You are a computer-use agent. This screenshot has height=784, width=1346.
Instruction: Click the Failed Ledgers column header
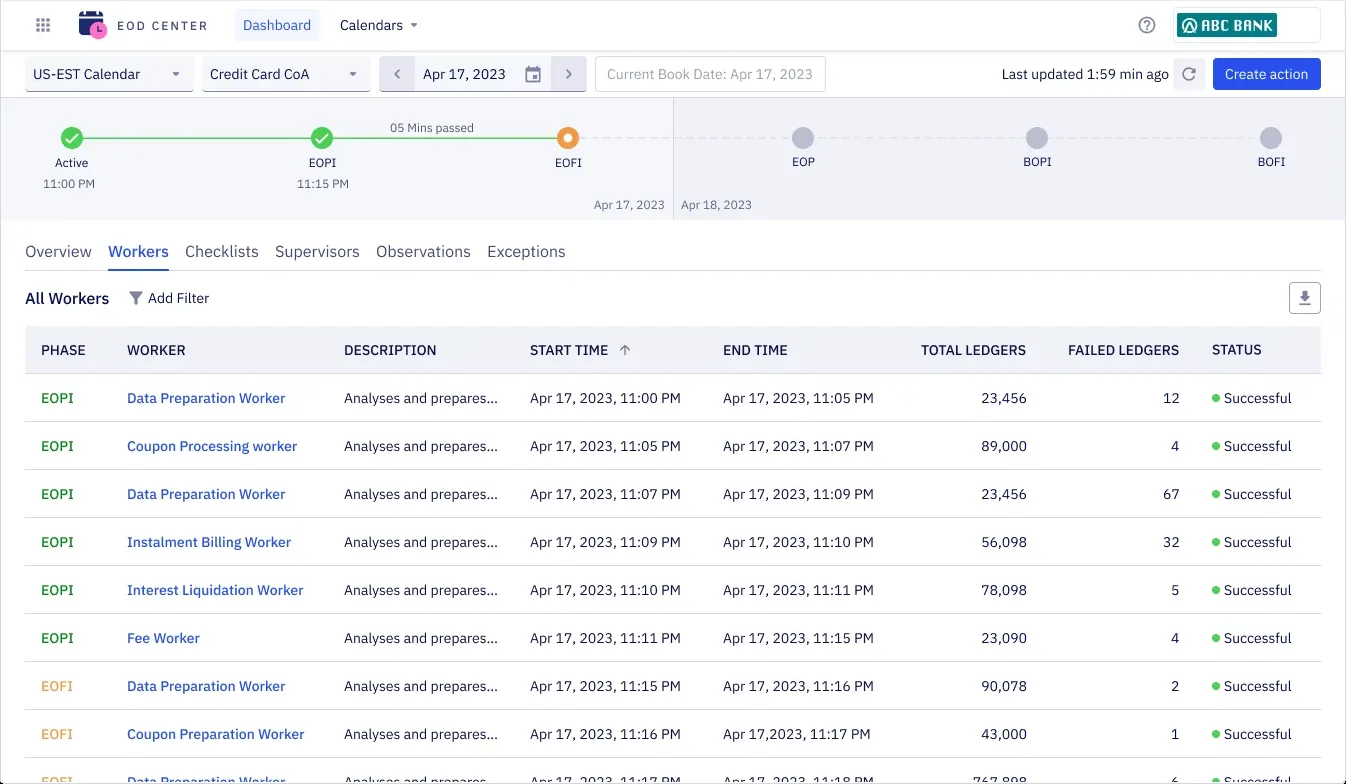1123,350
